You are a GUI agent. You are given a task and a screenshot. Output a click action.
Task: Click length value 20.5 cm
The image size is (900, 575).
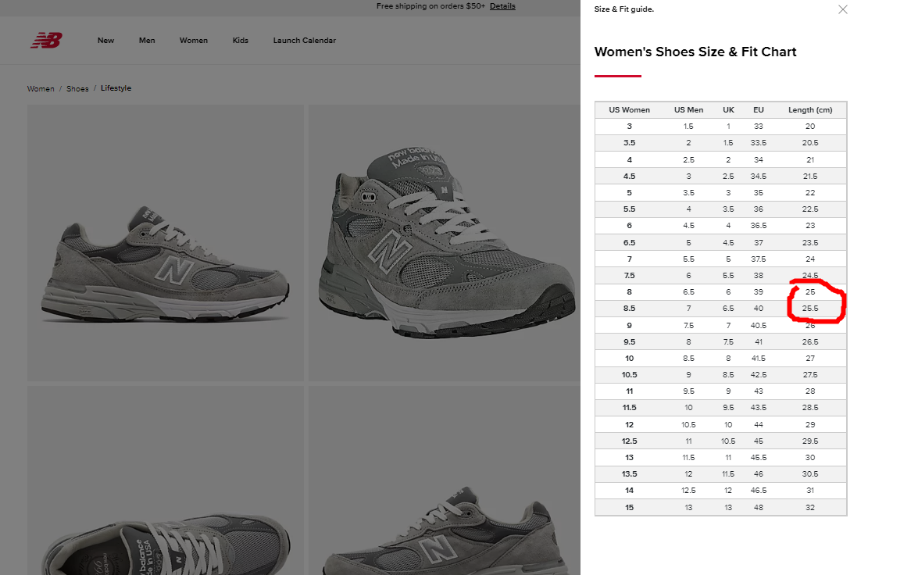tap(810, 143)
